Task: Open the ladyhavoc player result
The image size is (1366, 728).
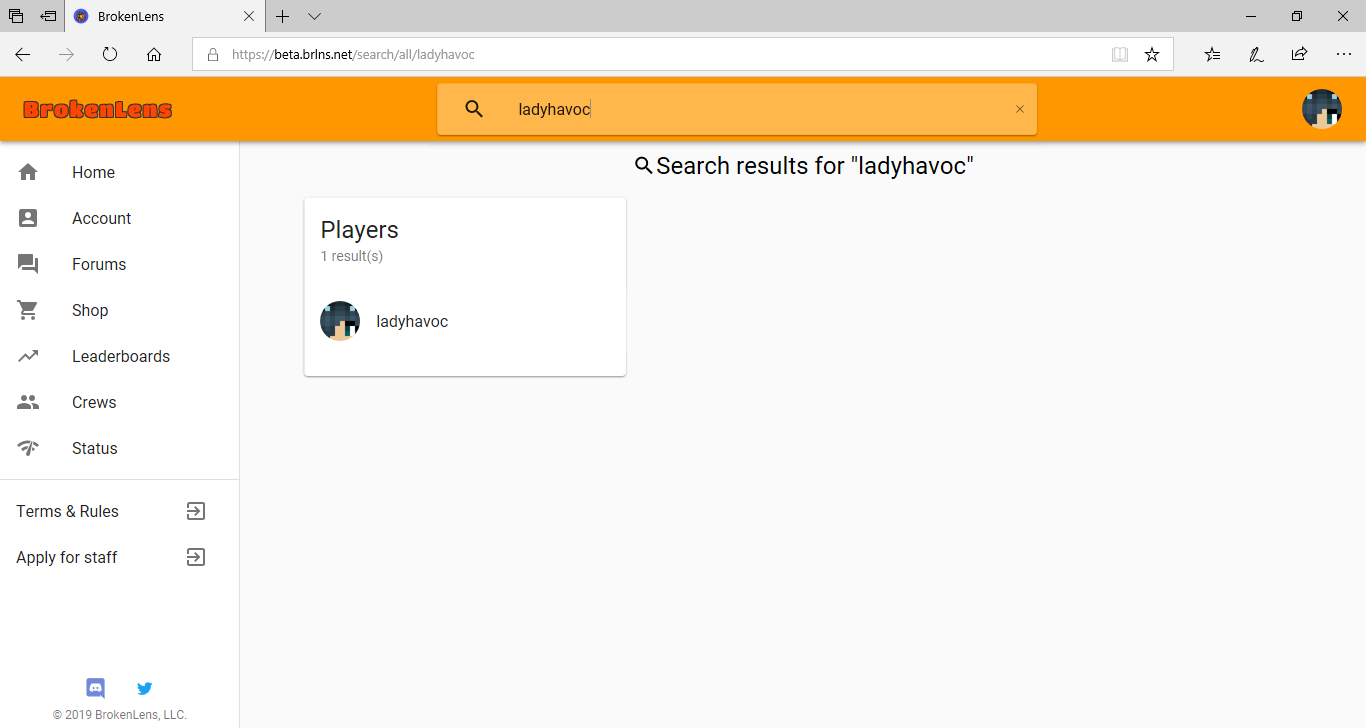Action: [465, 321]
